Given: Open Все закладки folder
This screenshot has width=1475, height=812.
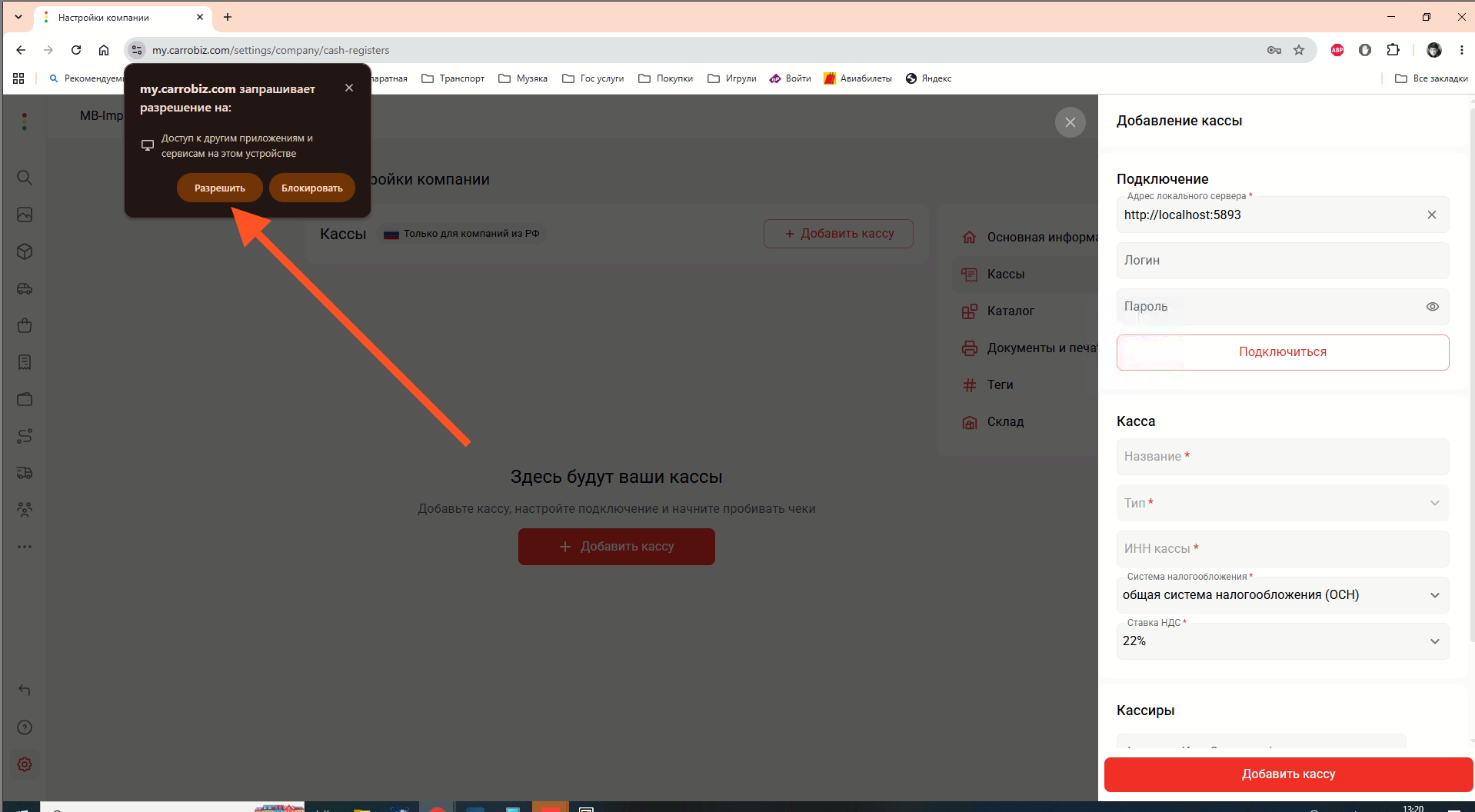Looking at the screenshot, I should [1431, 78].
